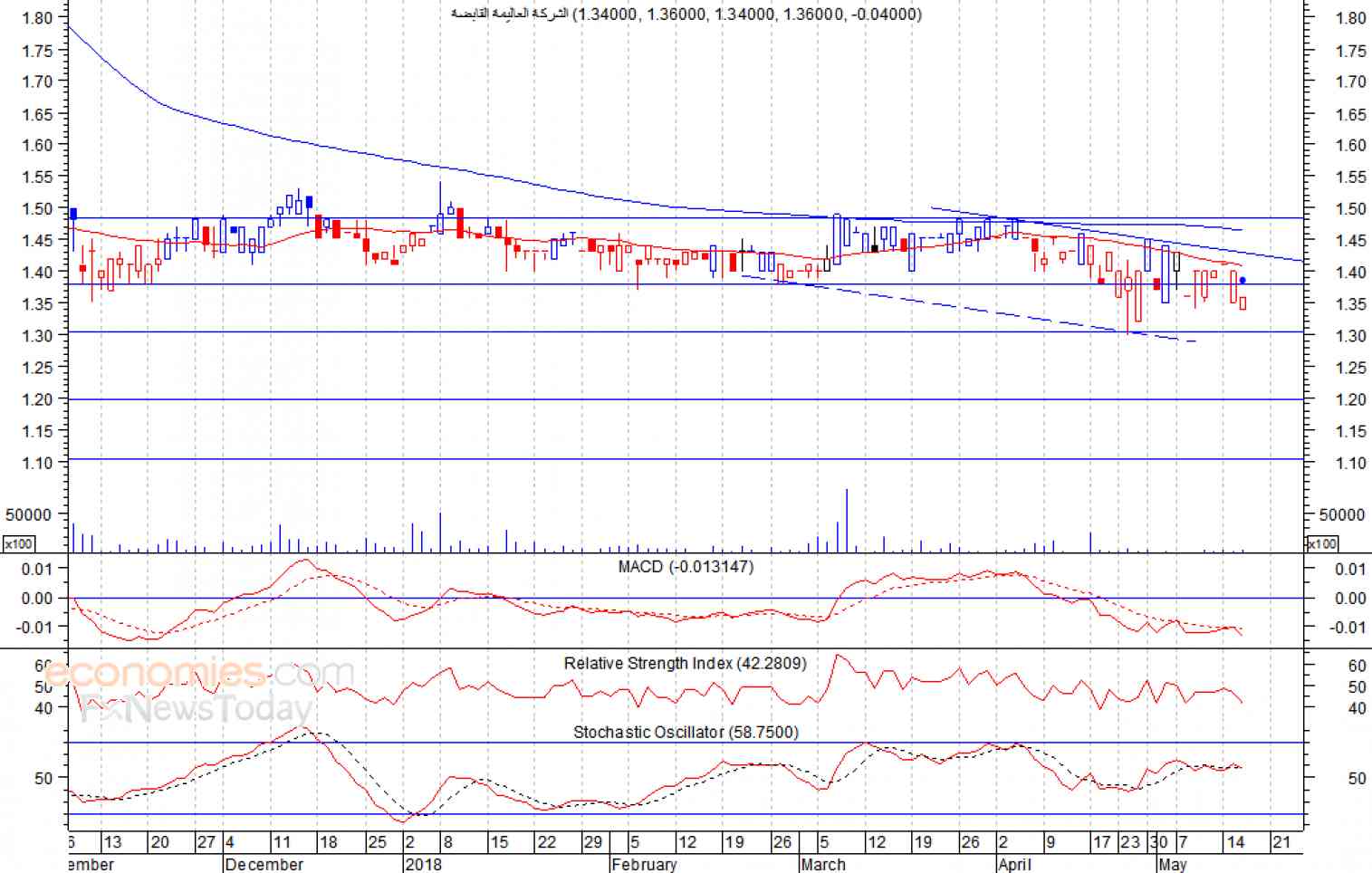Click the 60 value on right RSI axis
Image resolution: width=1372 pixels, height=873 pixels.
[1357, 666]
